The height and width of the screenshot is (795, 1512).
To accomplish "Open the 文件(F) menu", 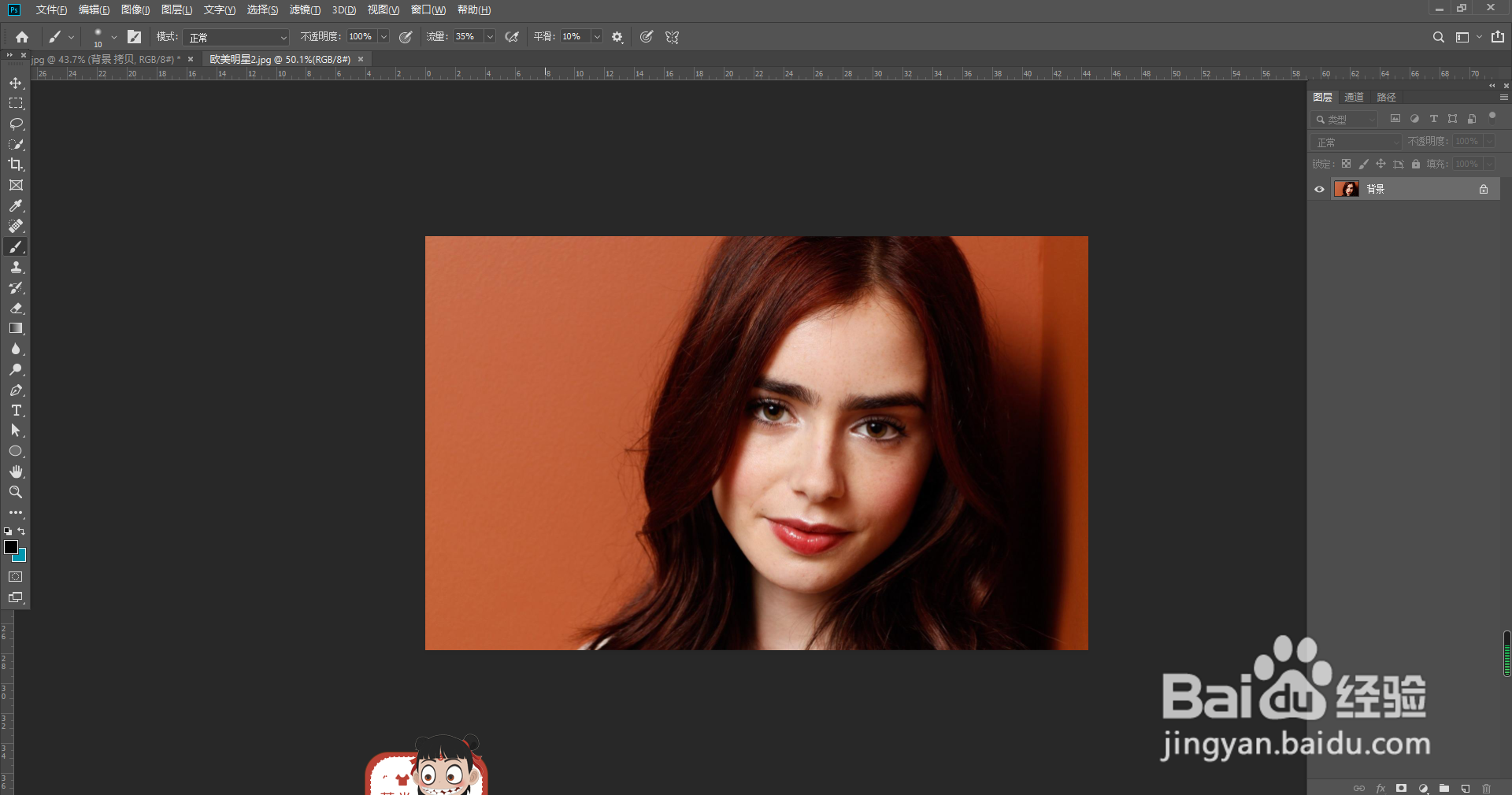I will [x=51, y=9].
